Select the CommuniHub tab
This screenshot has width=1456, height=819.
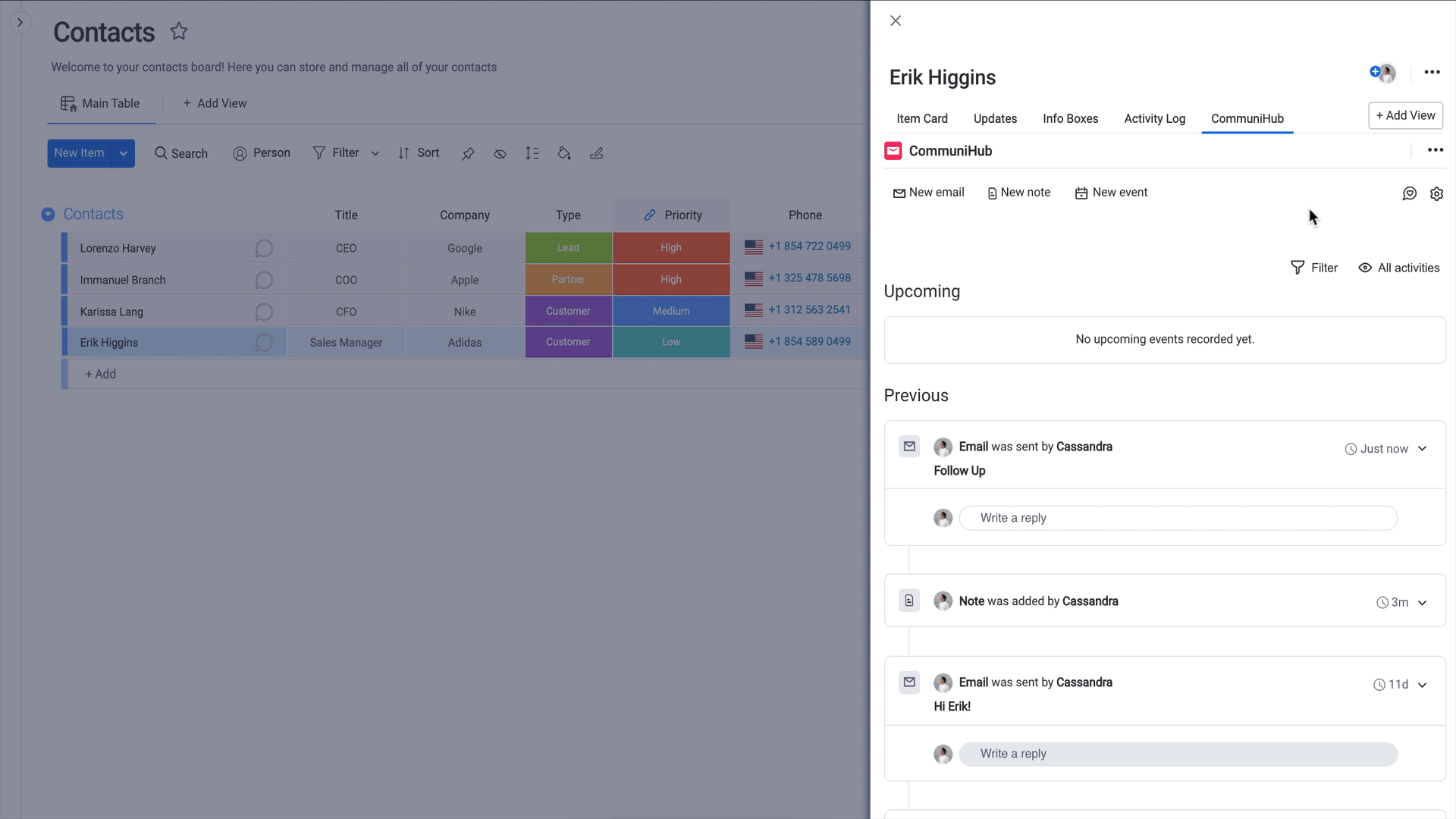(x=1247, y=119)
